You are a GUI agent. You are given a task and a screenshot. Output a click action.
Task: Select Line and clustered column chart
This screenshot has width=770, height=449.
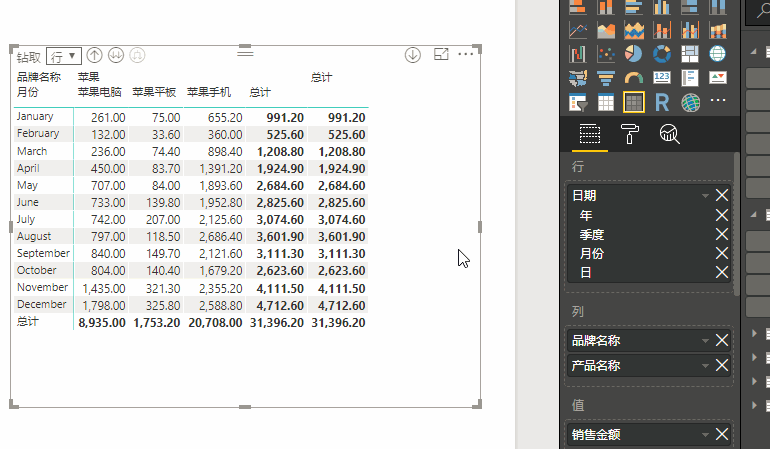[690, 30]
